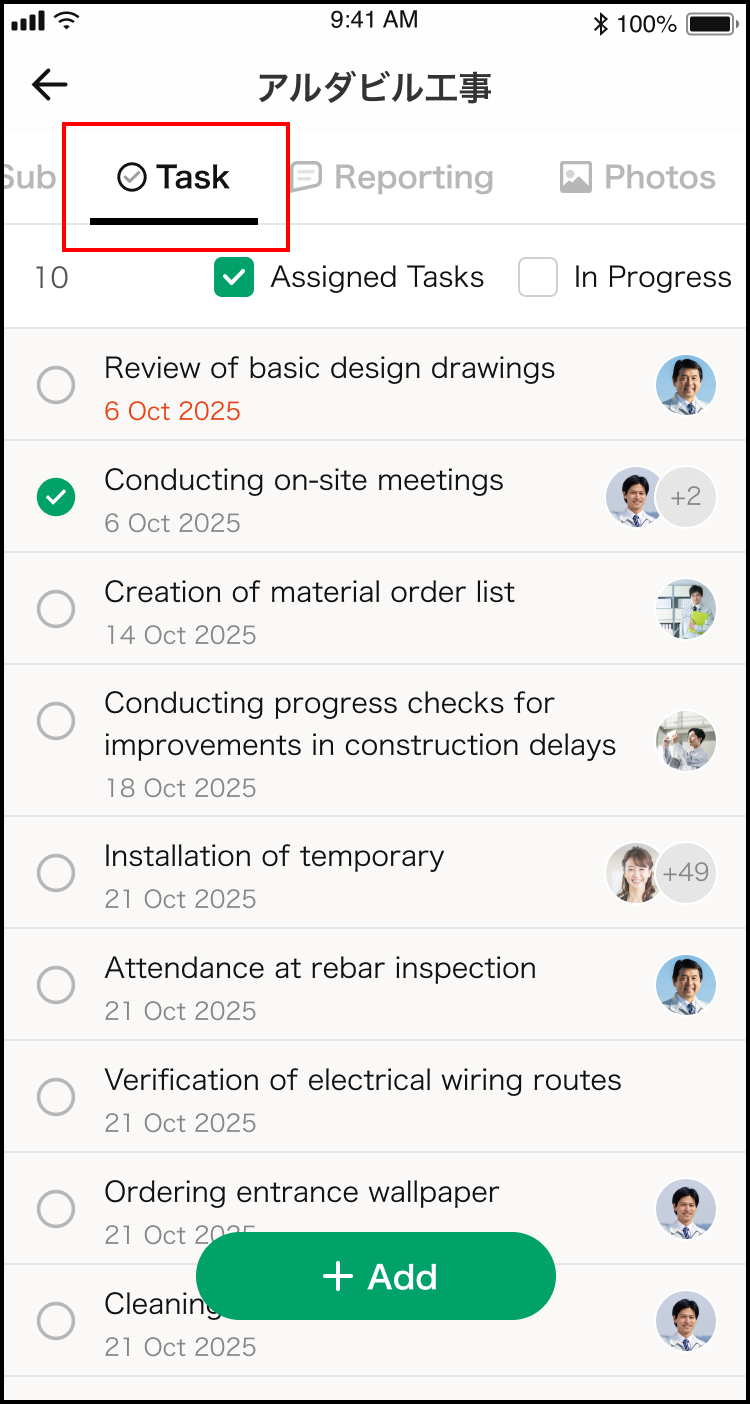This screenshot has width=750, height=1404.
Task: Tap the back arrow icon
Action: click(49, 86)
